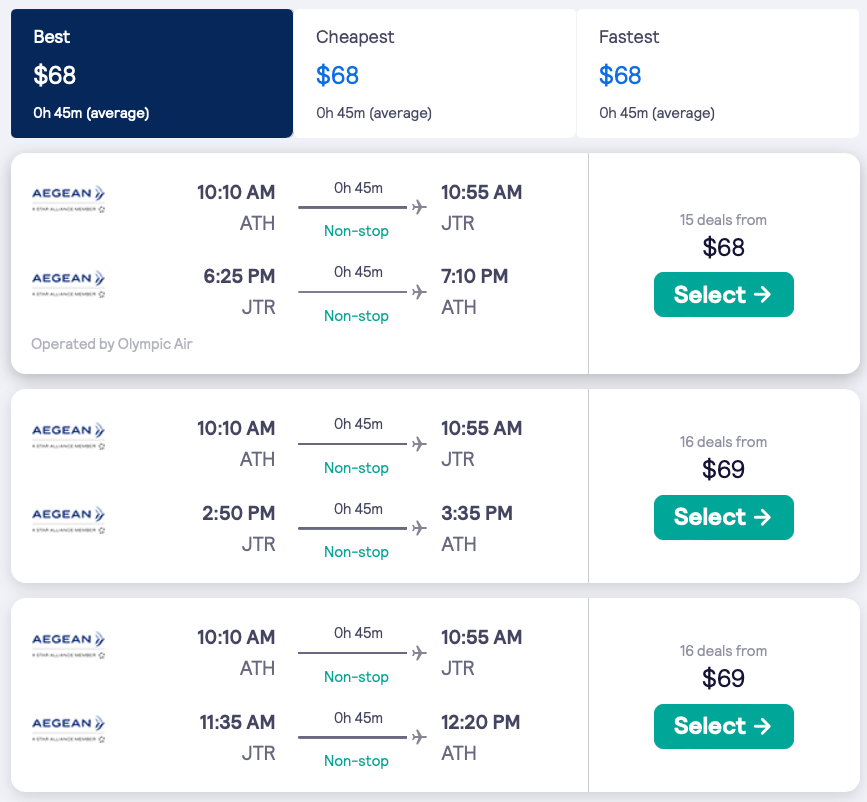Click Aegean logo on 2:50 PM return flight

(x=69, y=520)
